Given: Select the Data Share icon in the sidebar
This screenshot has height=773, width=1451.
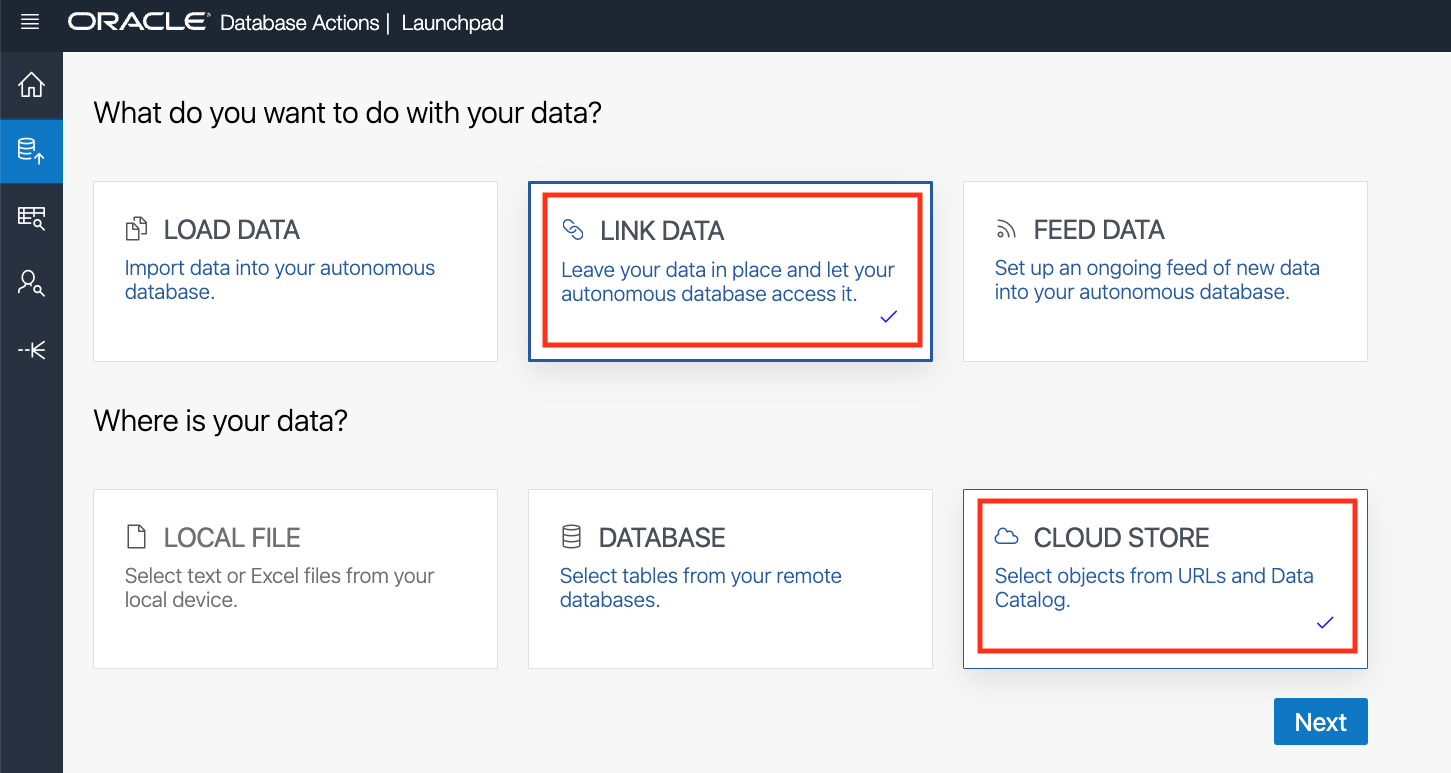Looking at the screenshot, I should (30, 350).
